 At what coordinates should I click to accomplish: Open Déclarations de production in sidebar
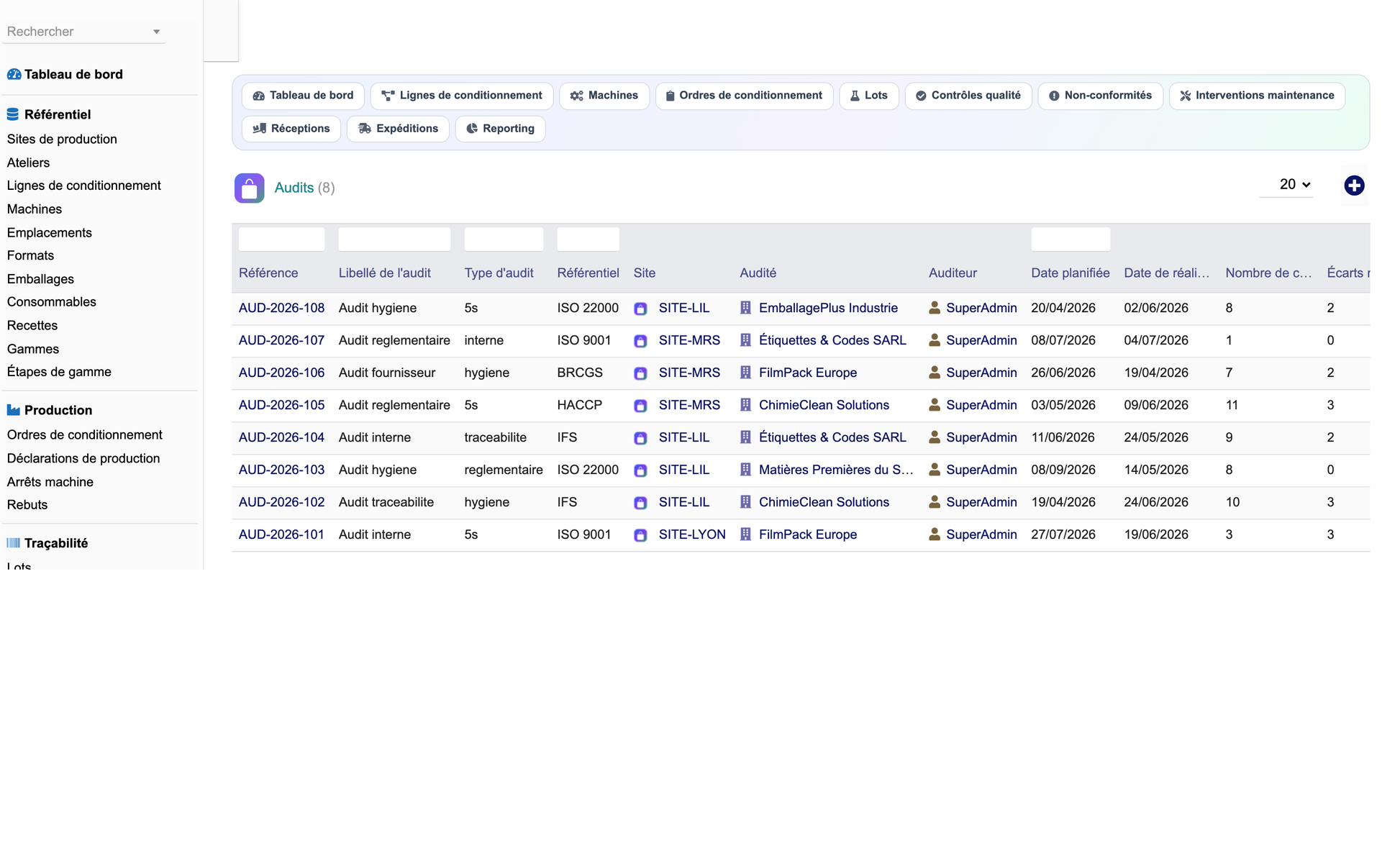click(83, 458)
